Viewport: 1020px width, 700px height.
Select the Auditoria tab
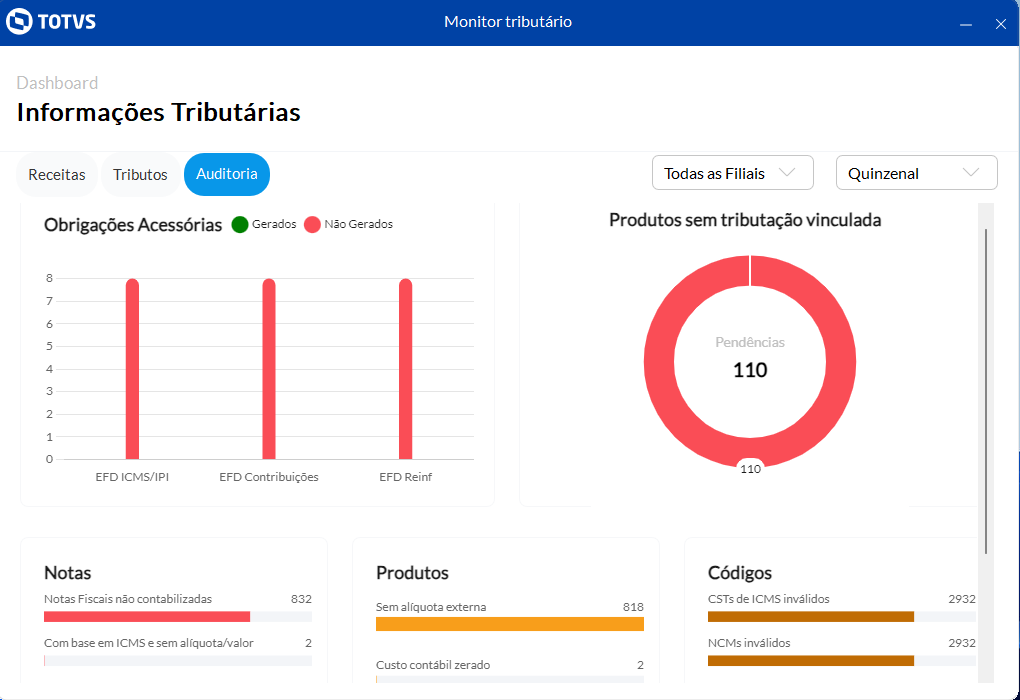click(x=227, y=174)
